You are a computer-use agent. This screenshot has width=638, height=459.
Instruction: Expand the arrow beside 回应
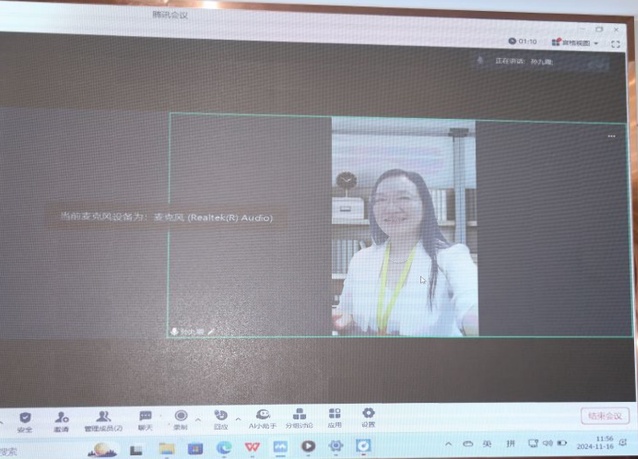[238, 419]
